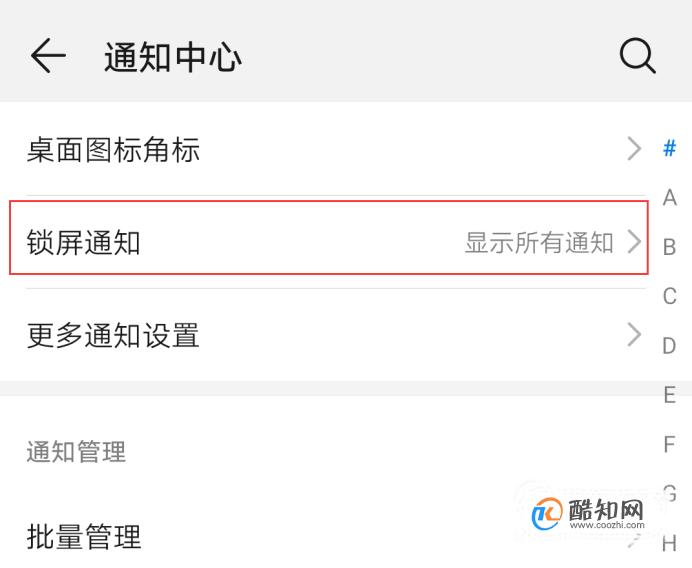Screen dimensions: 692x568
Task: Expand chevron beside 更多通知设置
Action: click(x=634, y=335)
